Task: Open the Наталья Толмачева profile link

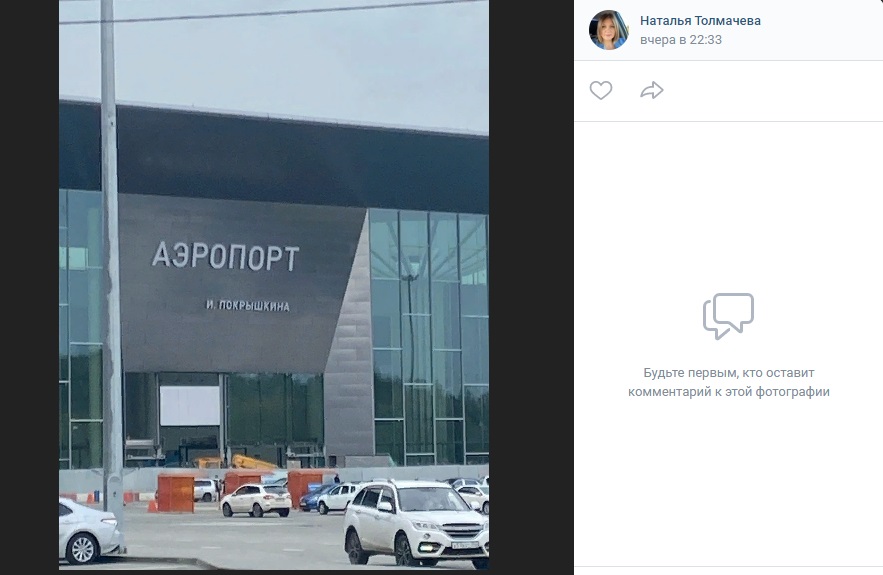Action: pyautogui.click(x=700, y=21)
